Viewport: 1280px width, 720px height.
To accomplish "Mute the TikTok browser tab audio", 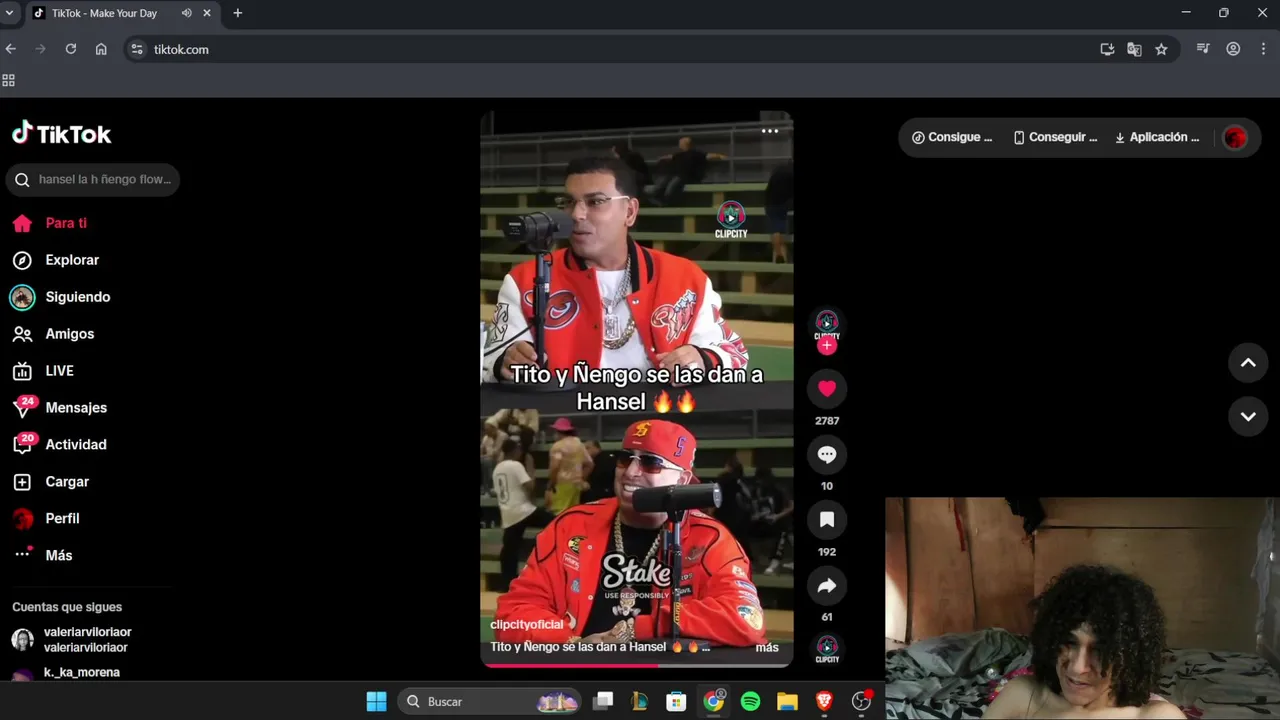I will coord(186,13).
